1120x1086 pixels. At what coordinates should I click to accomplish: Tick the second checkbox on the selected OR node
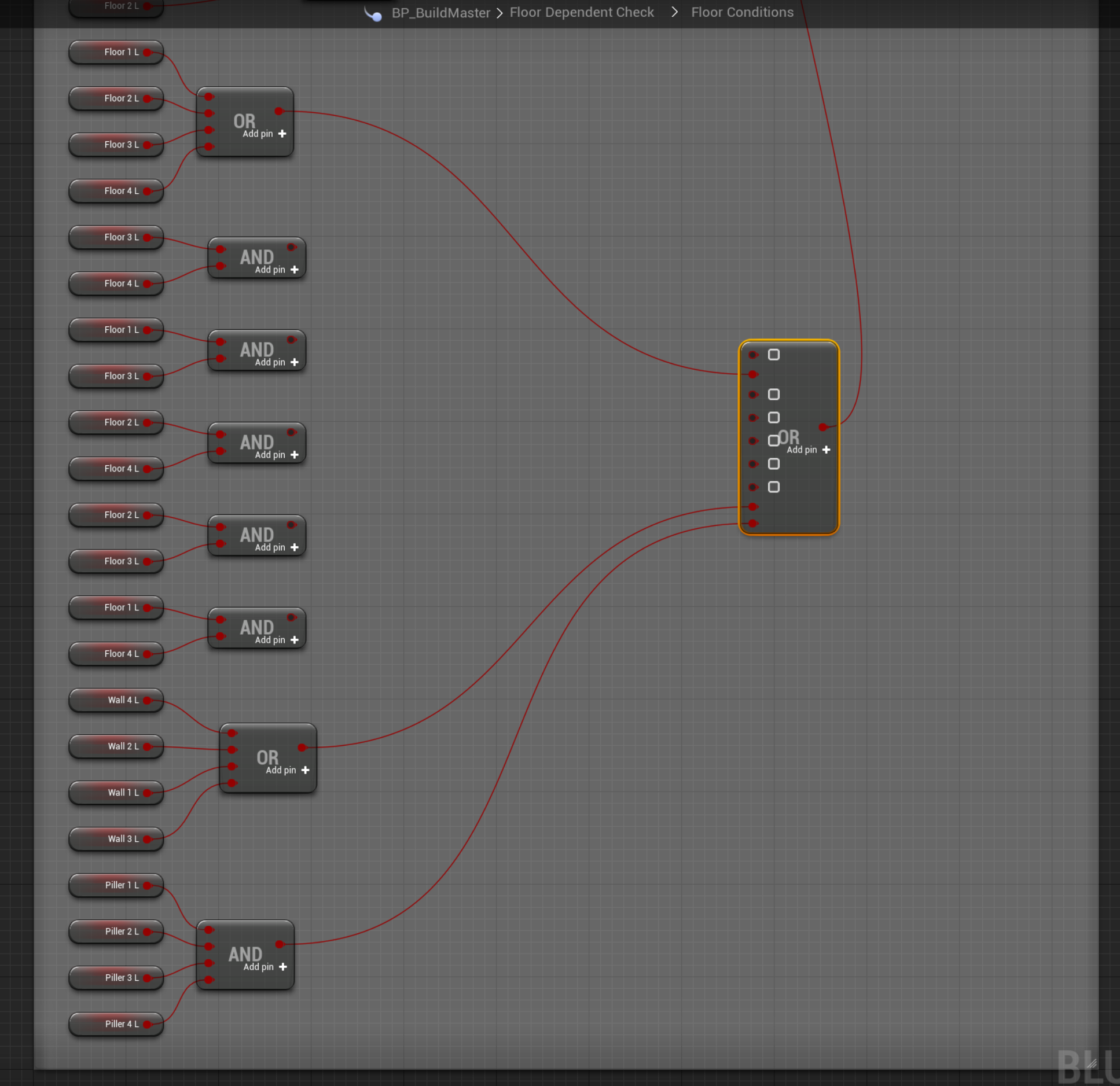[773, 395]
